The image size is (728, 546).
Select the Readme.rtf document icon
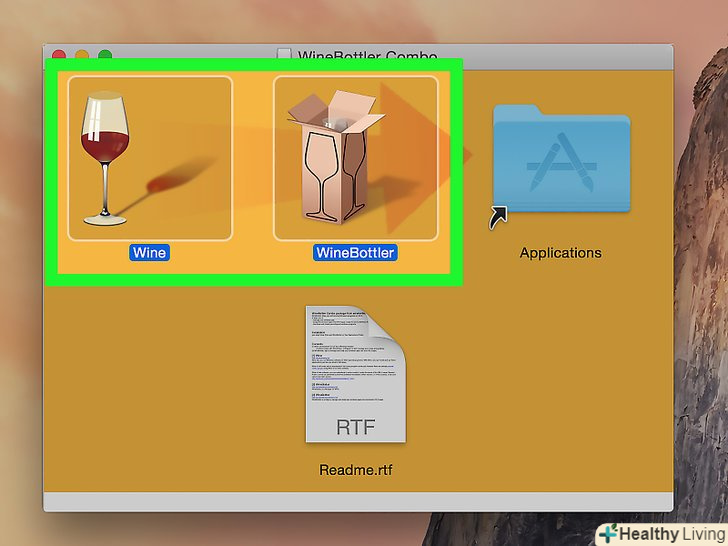pyautogui.click(x=356, y=374)
